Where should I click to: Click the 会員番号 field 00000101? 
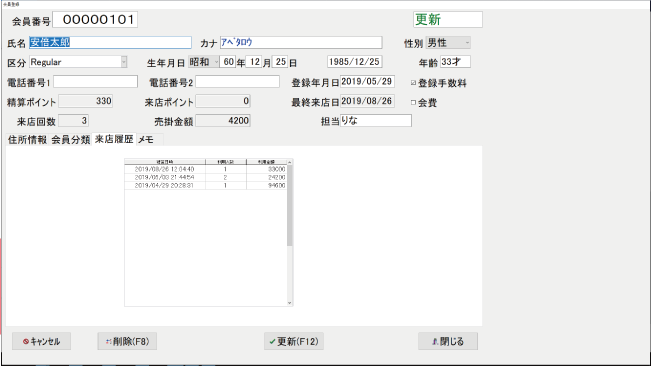tap(95, 20)
